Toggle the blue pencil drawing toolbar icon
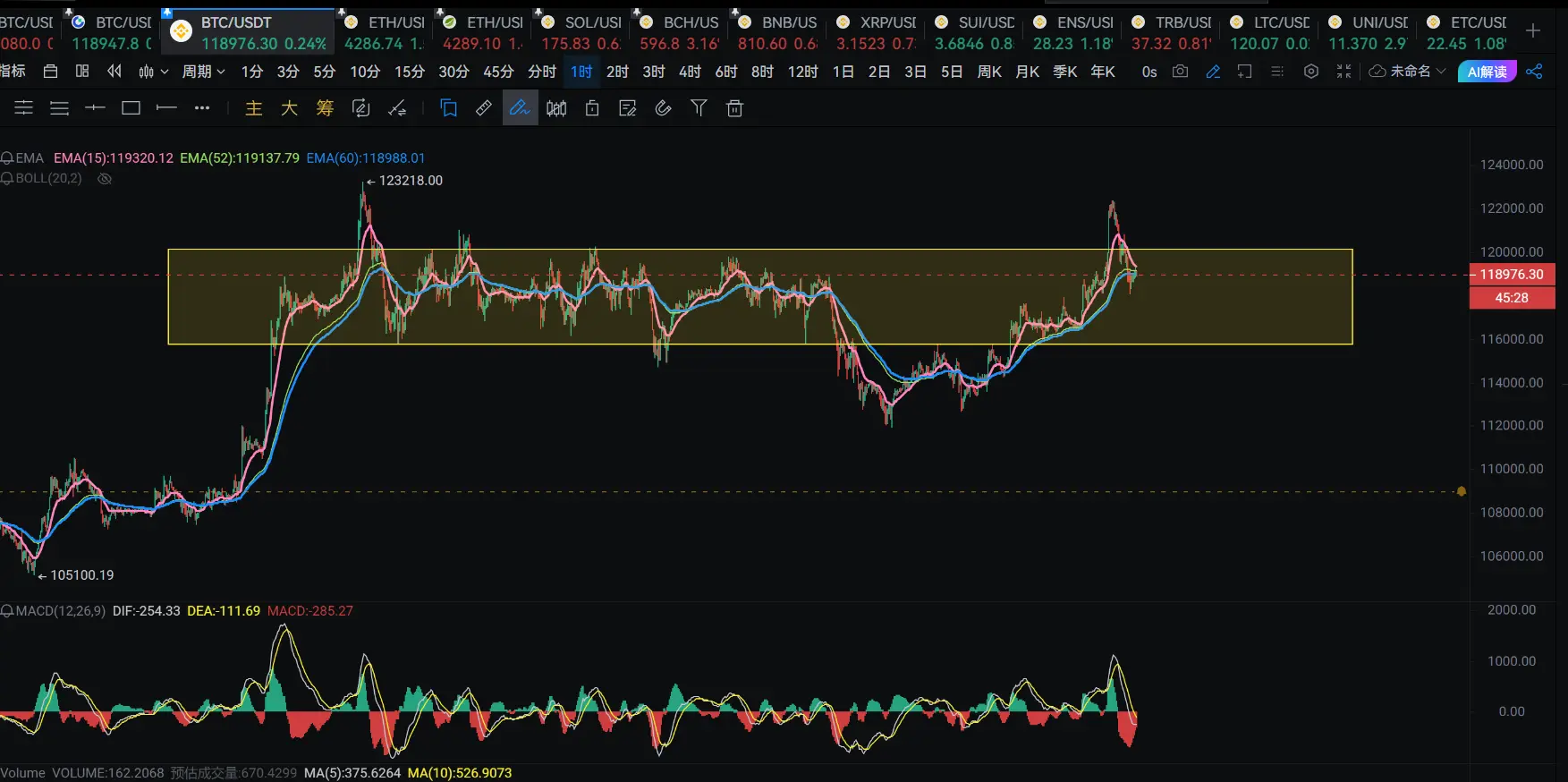Viewport: 1568px width, 782px height. 1213,72
